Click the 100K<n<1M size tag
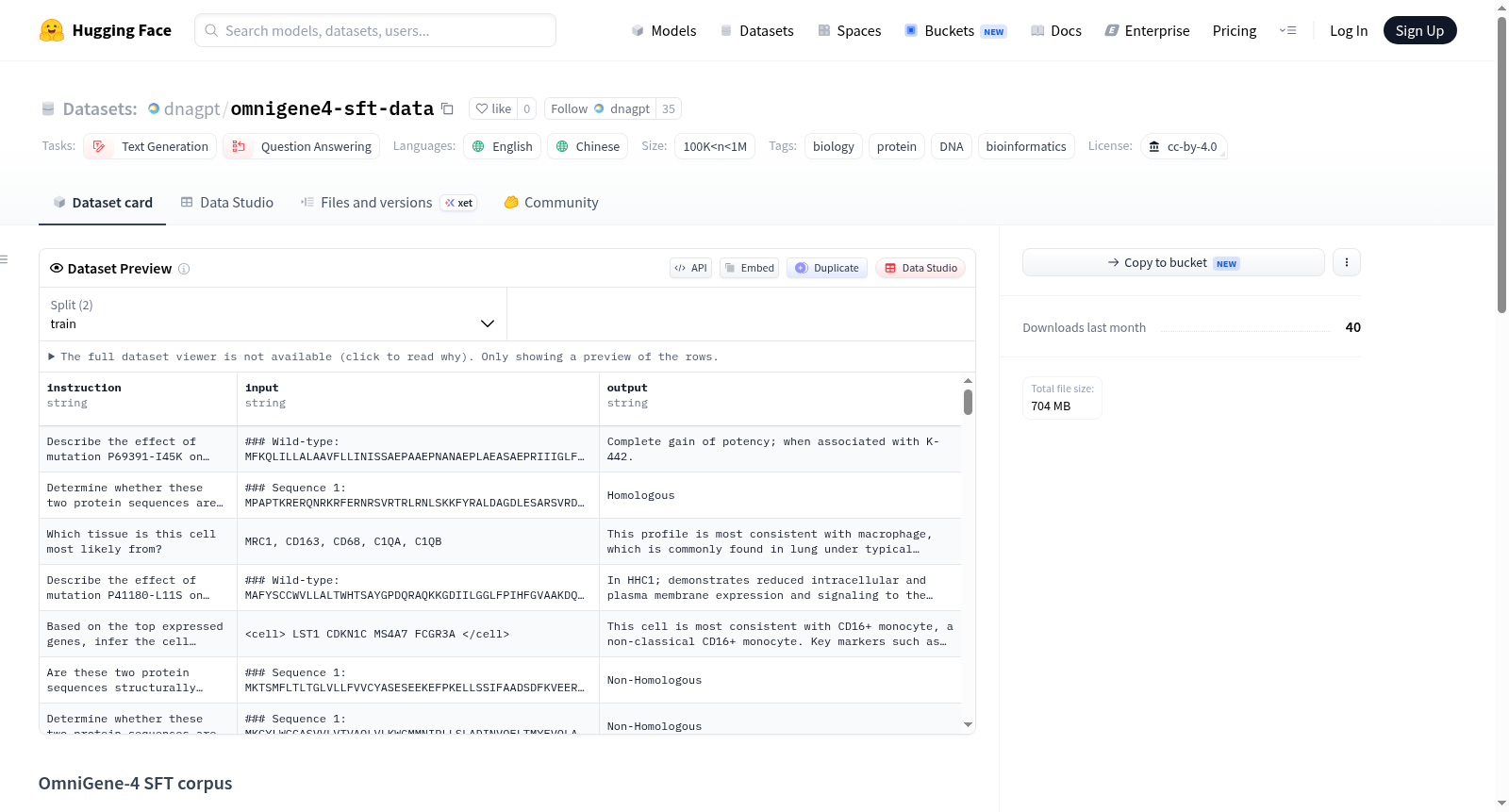Image resolution: width=1509 pixels, height=812 pixels. [715, 146]
